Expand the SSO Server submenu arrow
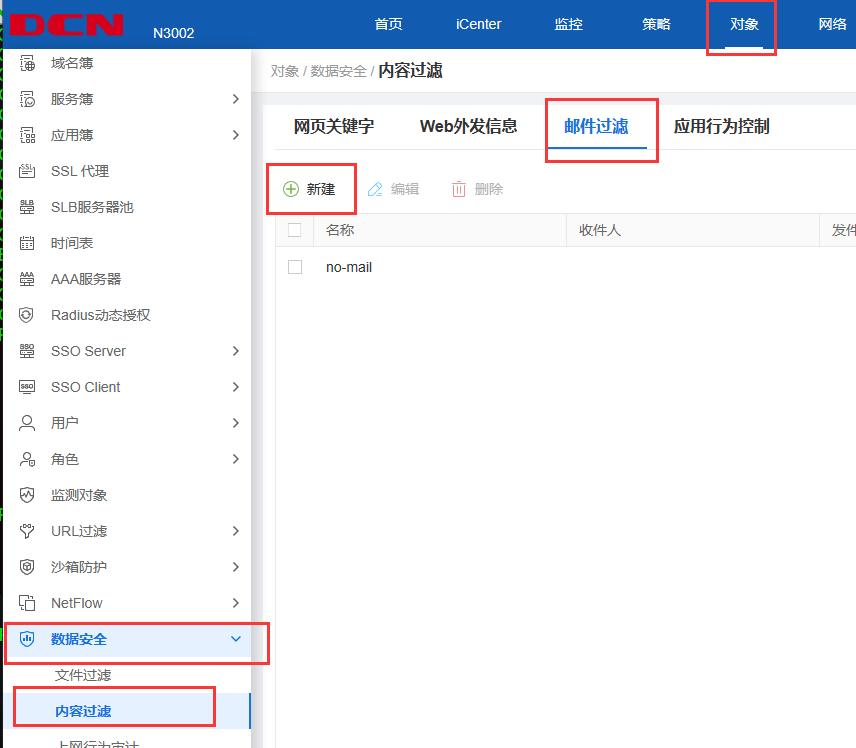The width and height of the screenshot is (856, 748). pyautogui.click(x=236, y=351)
